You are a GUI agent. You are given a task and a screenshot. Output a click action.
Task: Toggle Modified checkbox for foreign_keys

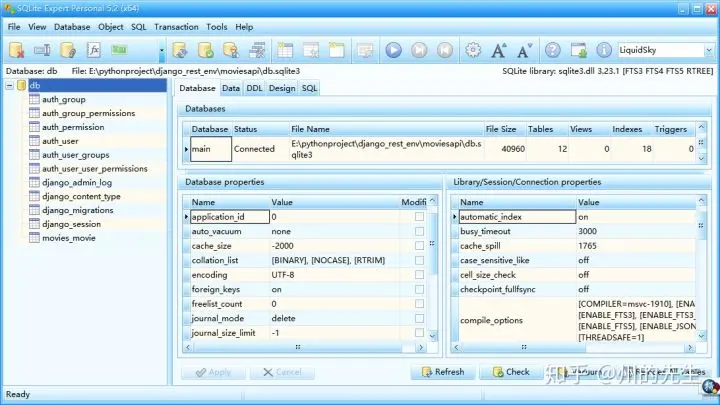pyautogui.click(x=419, y=289)
